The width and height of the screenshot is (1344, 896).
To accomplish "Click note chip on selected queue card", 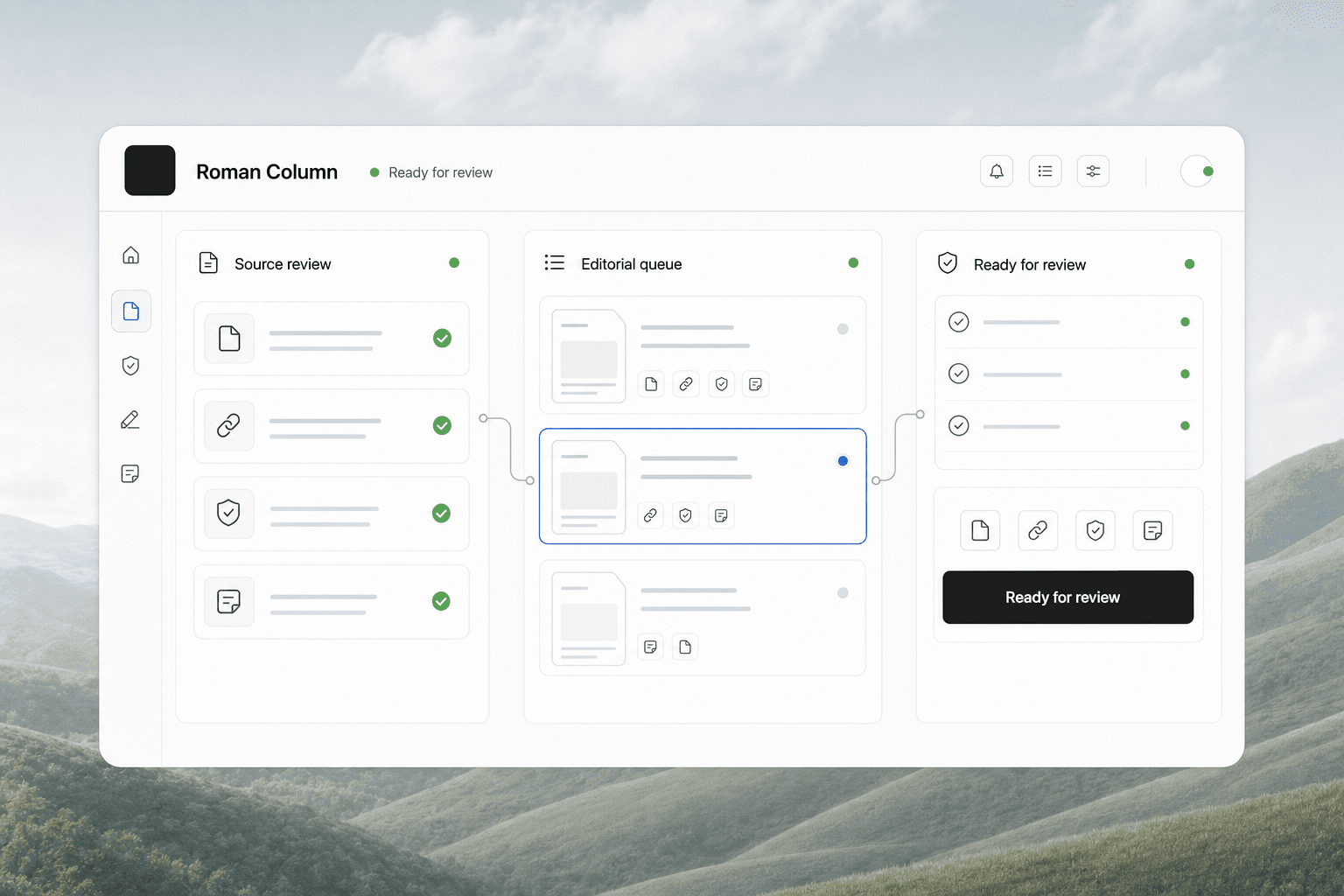I will pyautogui.click(x=721, y=515).
